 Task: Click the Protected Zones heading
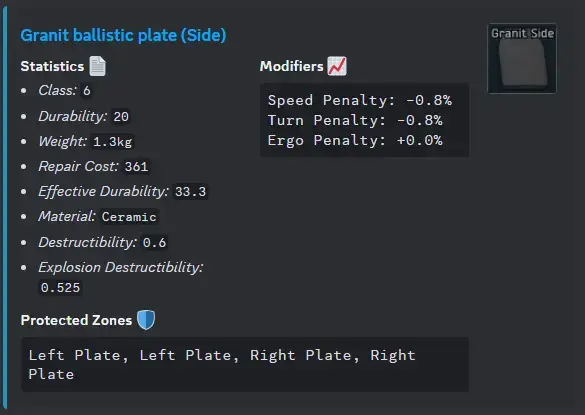76,320
